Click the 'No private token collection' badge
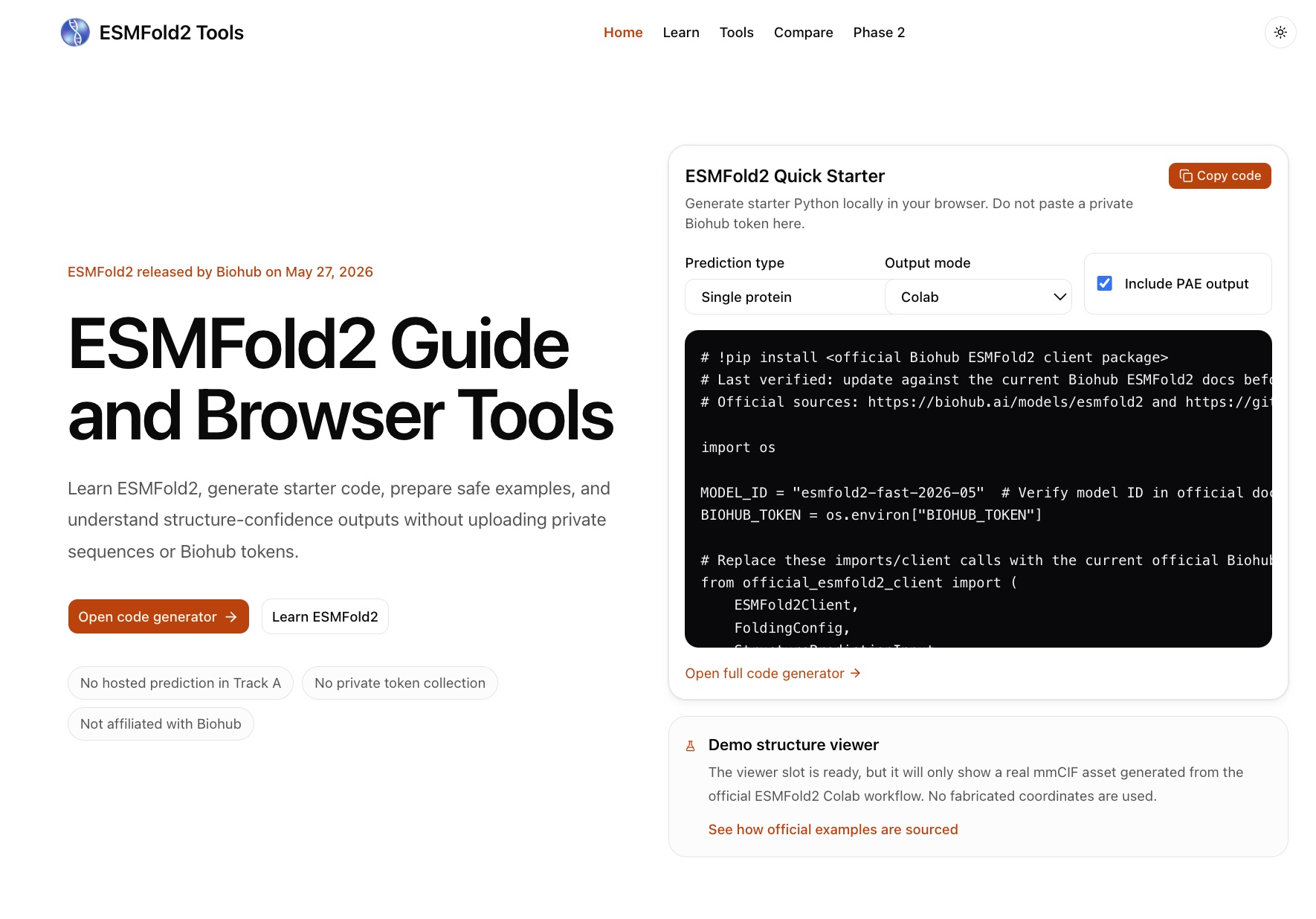Image resolution: width=1316 pixels, height=919 pixels. 400,683
